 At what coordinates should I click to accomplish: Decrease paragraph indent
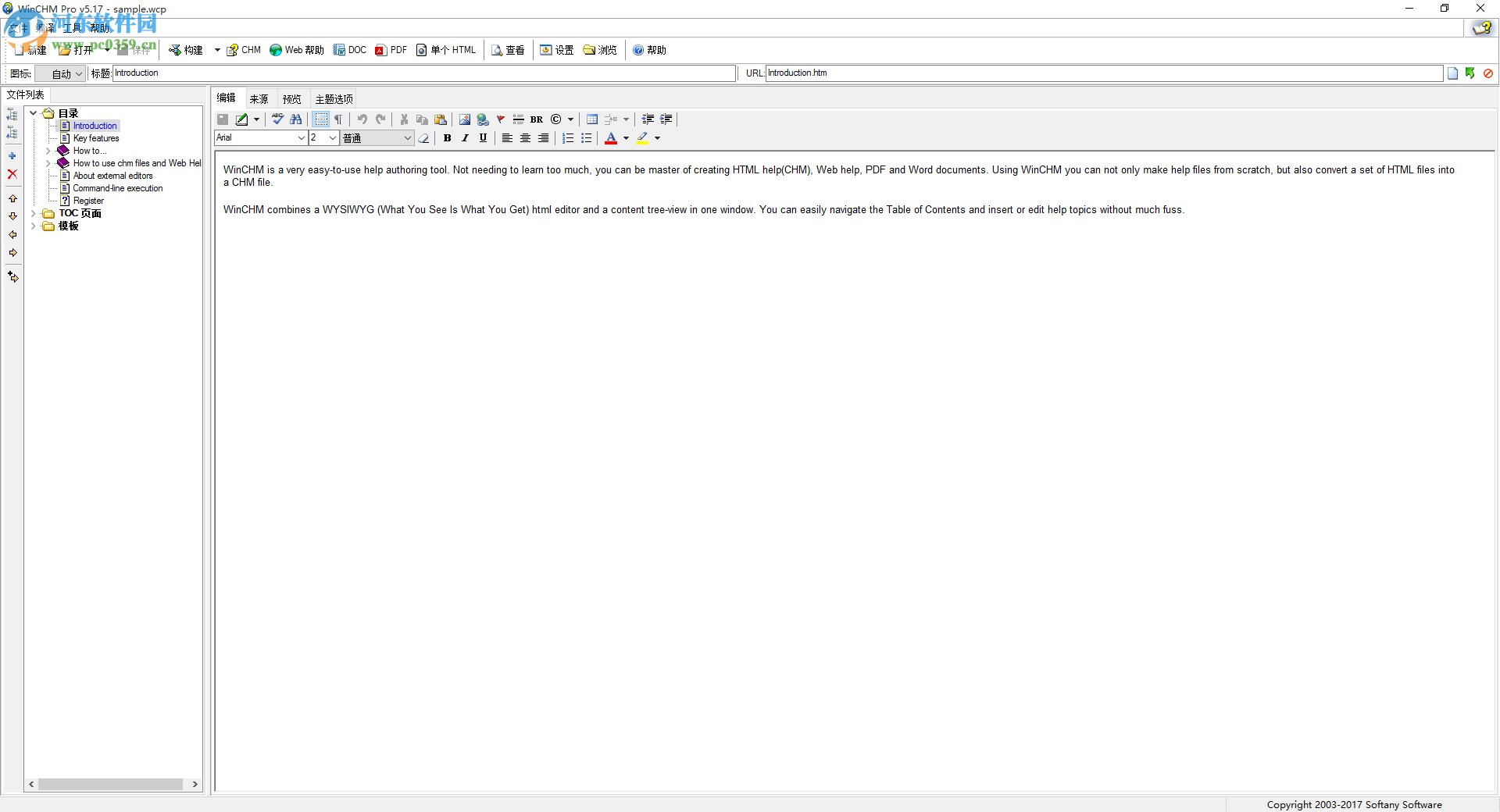(648, 119)
